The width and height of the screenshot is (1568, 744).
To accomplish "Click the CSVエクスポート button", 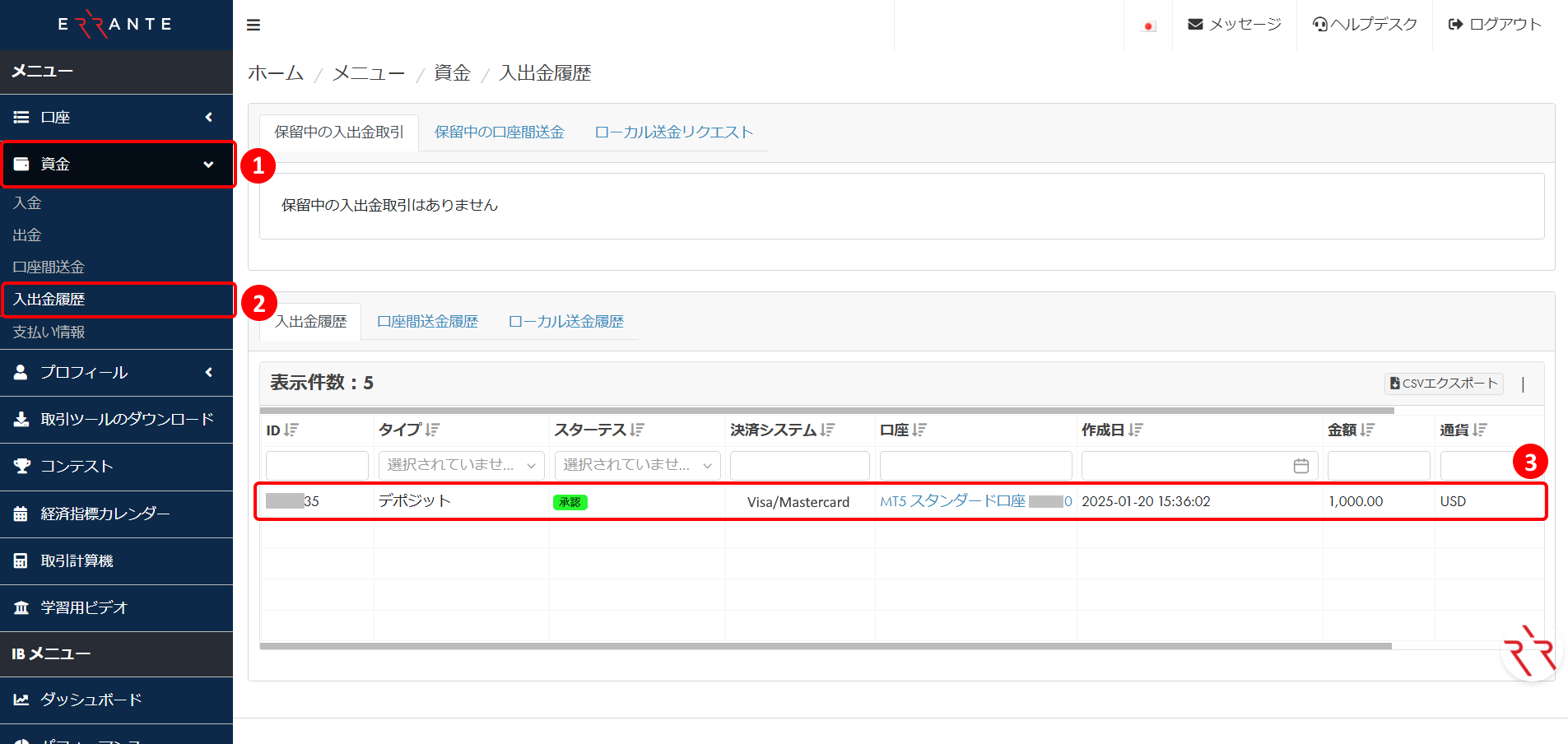I will tap(1443, 384).
